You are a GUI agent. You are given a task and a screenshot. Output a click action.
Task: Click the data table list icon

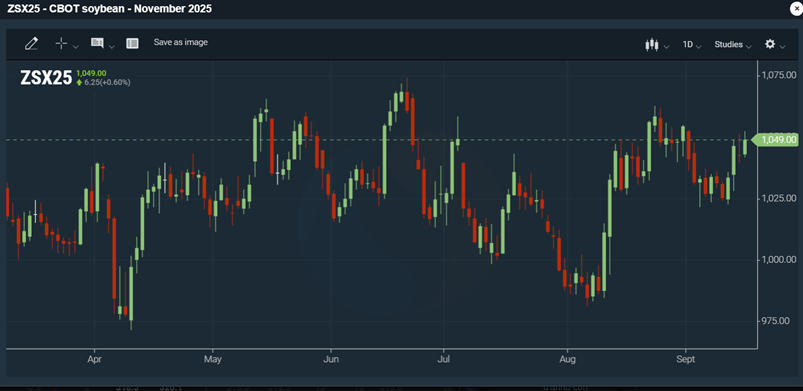pos(132,44)
